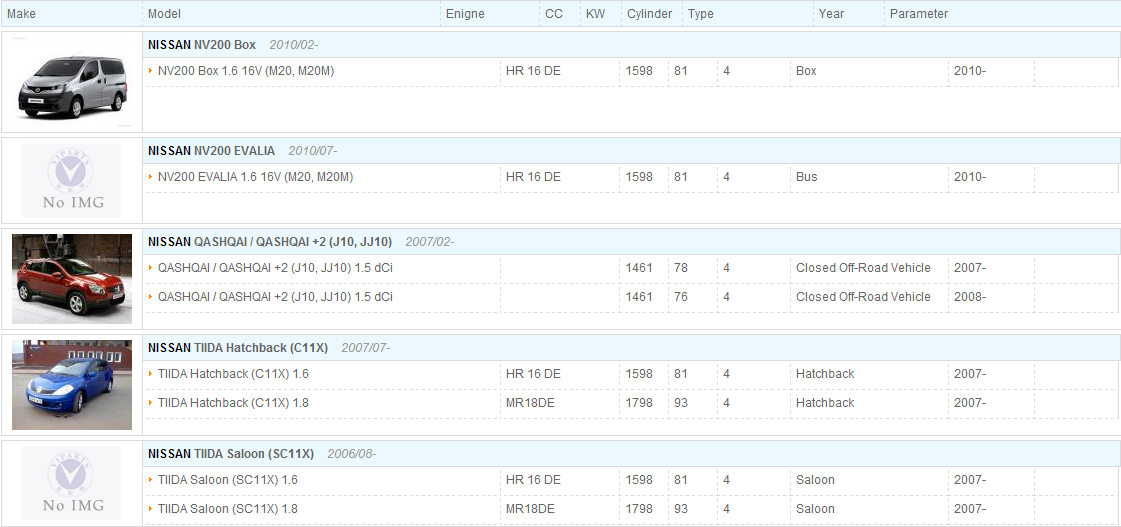Select NV200 Box 1.6 16V (M20, M20M)
The height and width of the screenshot is (527, 1121).
click(246, 71)
